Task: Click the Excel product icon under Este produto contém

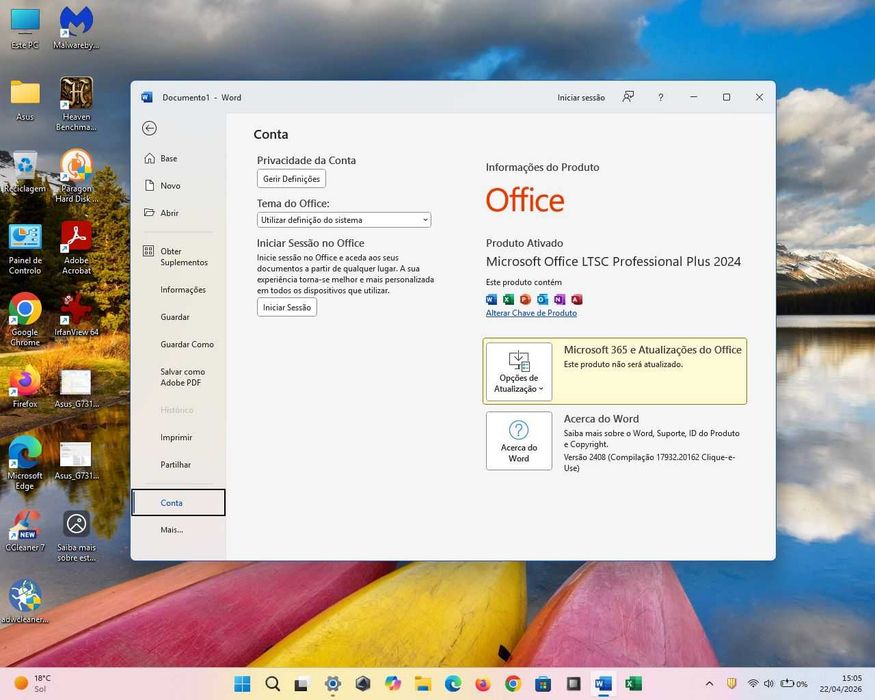Action: coord(508,300)
